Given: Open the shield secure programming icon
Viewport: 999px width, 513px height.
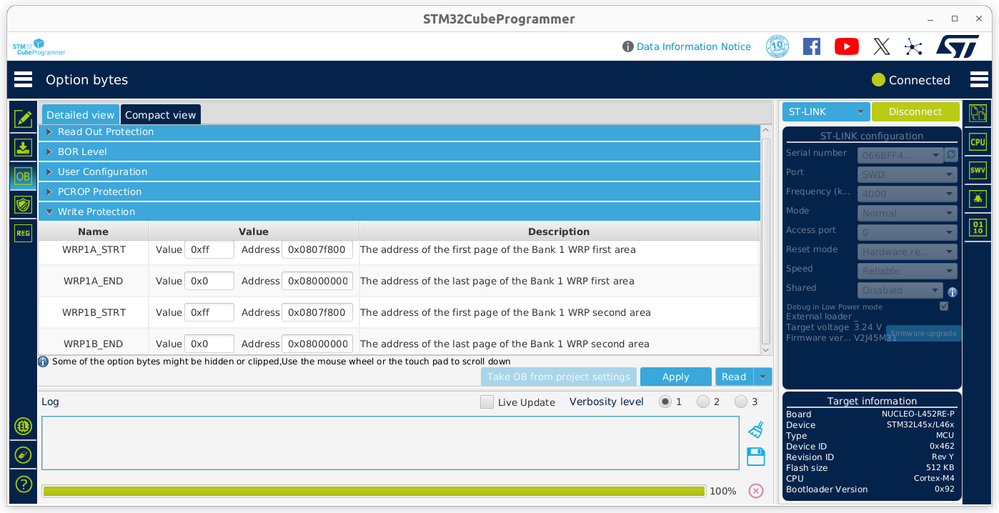Looking at the screenshot, I should click(x=23, y=205).
